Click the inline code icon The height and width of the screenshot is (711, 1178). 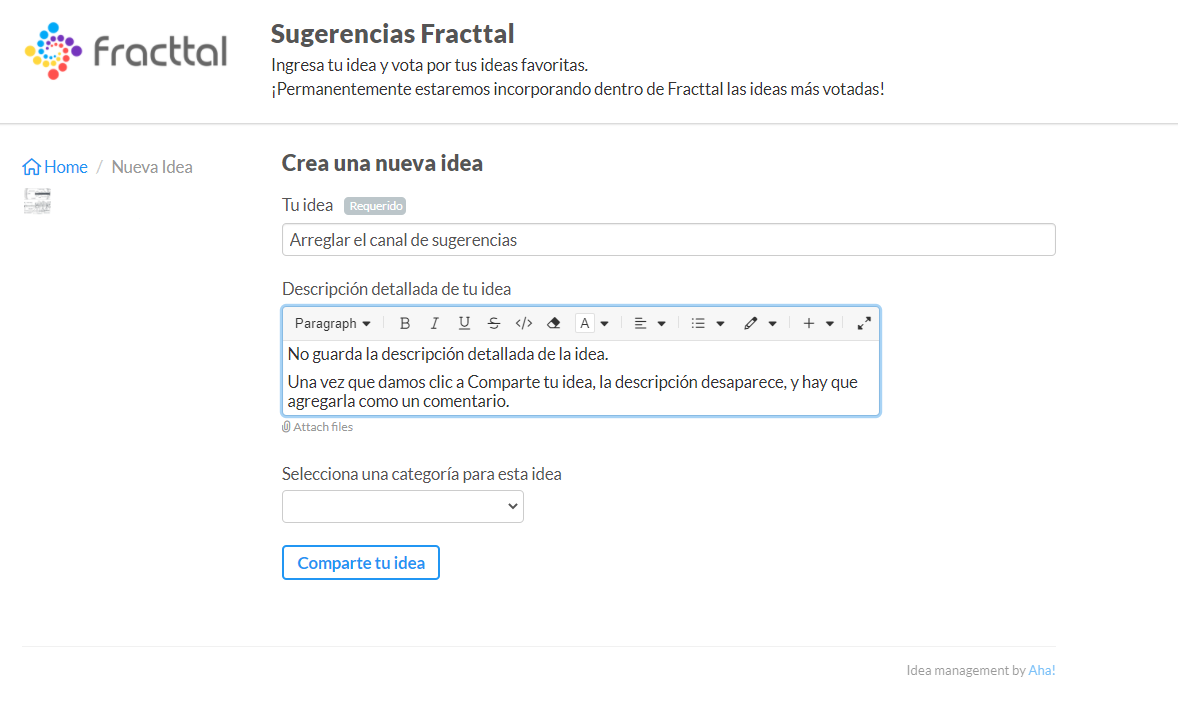[523, 323]
